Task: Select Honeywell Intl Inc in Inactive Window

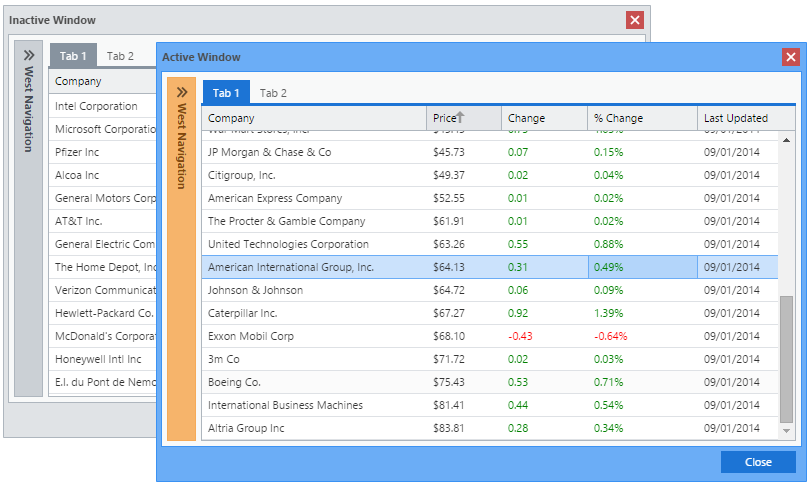Action: (x=103, y=359)
